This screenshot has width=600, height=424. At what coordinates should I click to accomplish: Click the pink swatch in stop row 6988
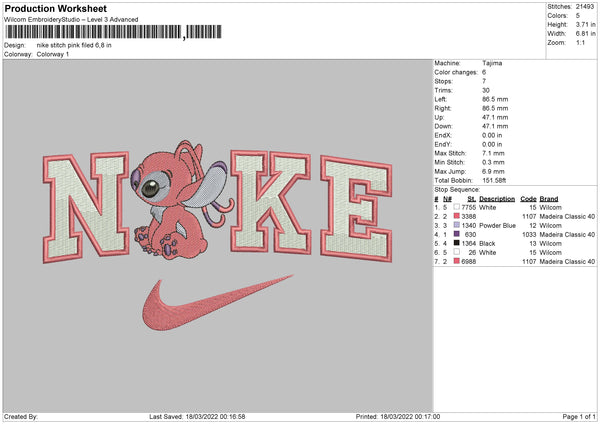point(457,261)
